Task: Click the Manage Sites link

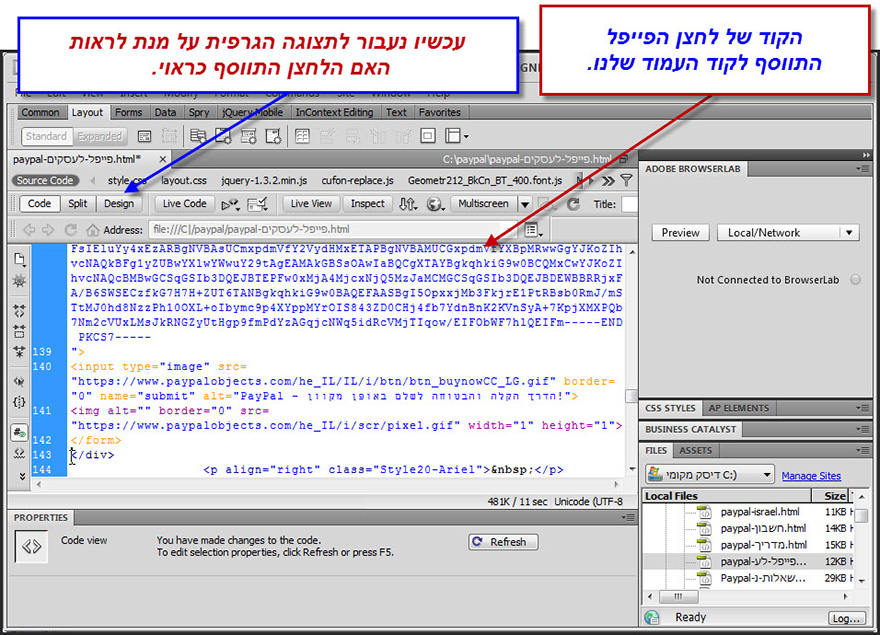Action: click(x=811, y=476)
